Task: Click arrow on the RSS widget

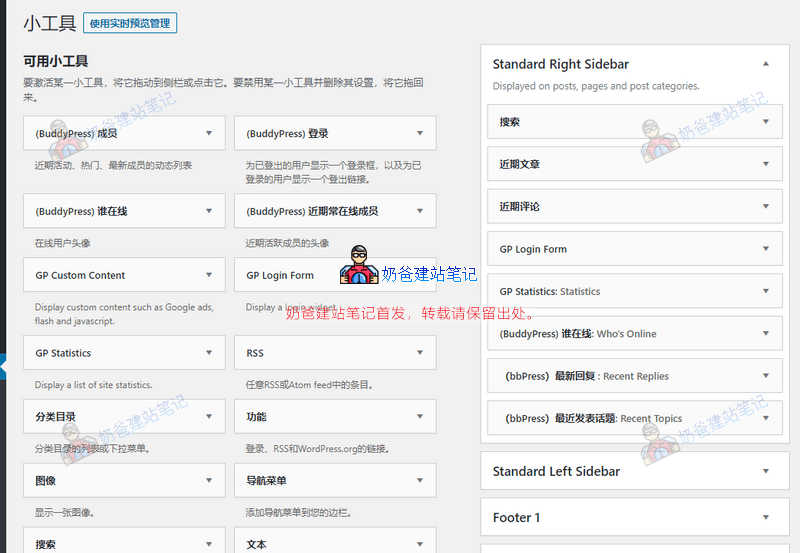Action: 419,353
